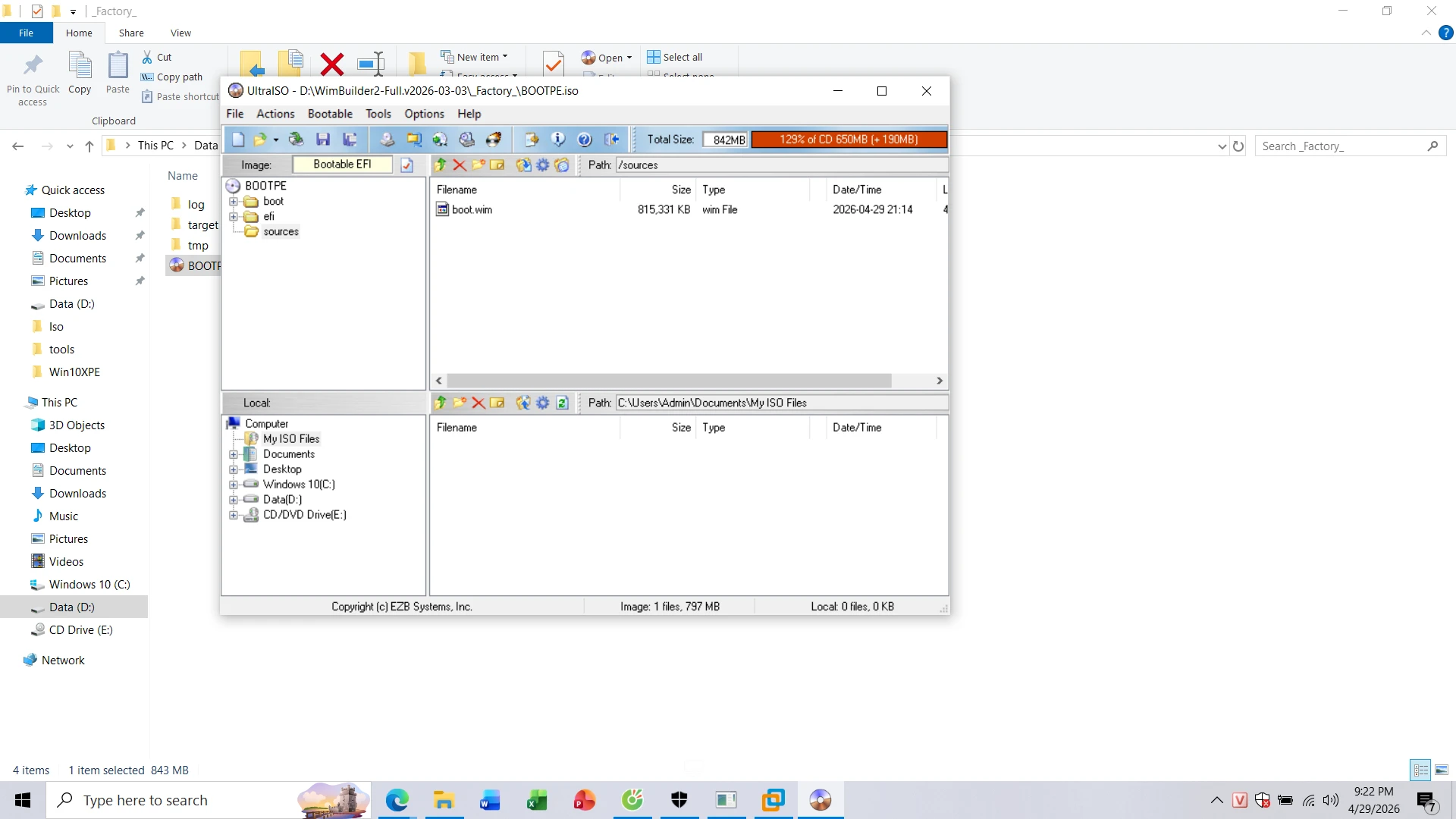1456x819 pixels.
Task: Open the Bootable menu in UltraISO
Action: click(330, 114)
